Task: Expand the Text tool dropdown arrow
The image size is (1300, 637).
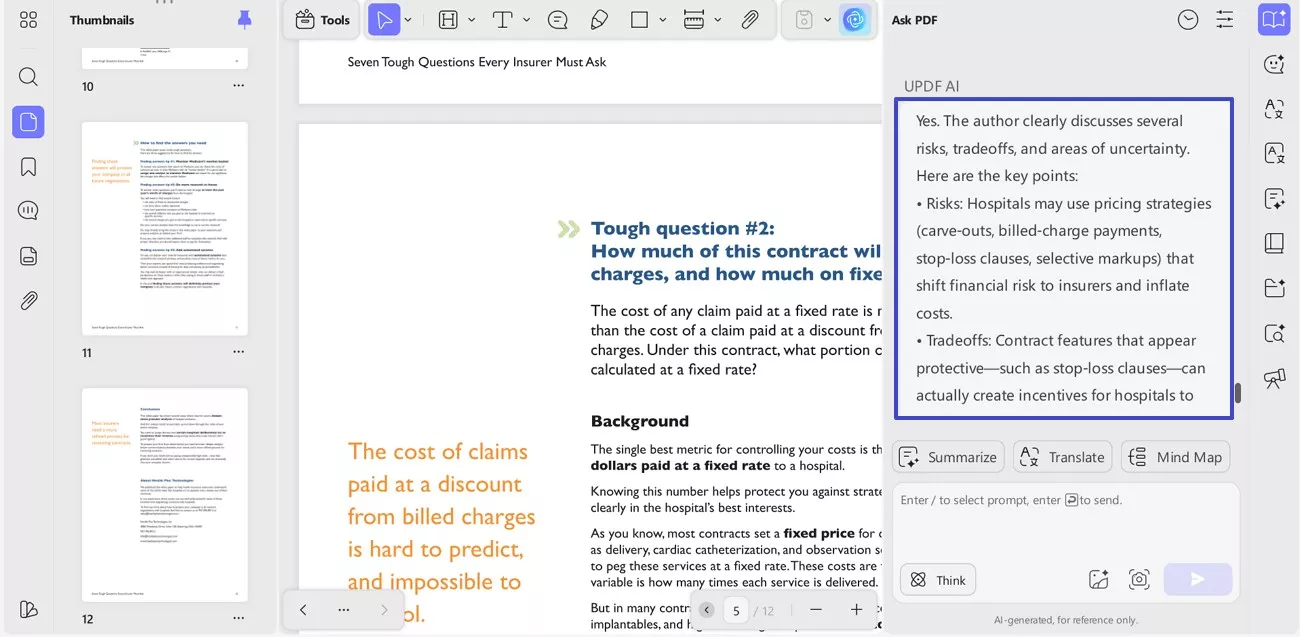Action: [526, 20]
